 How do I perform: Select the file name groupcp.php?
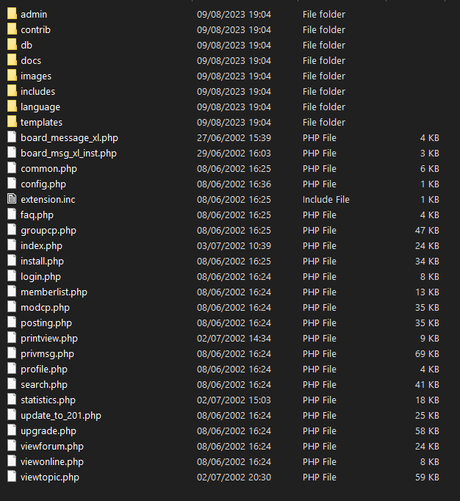48,231
